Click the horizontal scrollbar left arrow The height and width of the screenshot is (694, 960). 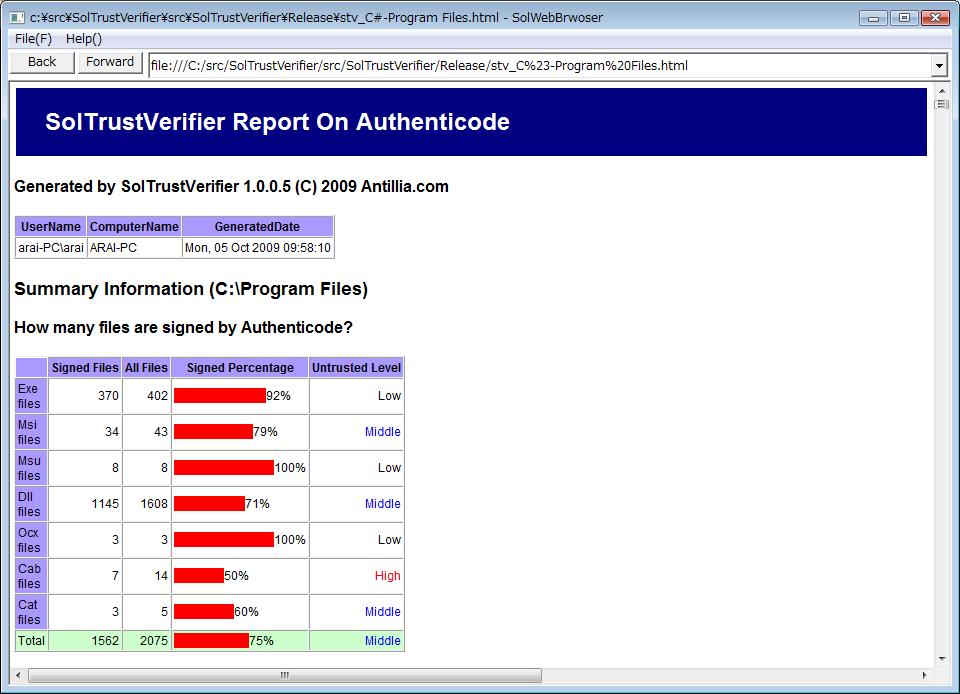tap(18, 675)
